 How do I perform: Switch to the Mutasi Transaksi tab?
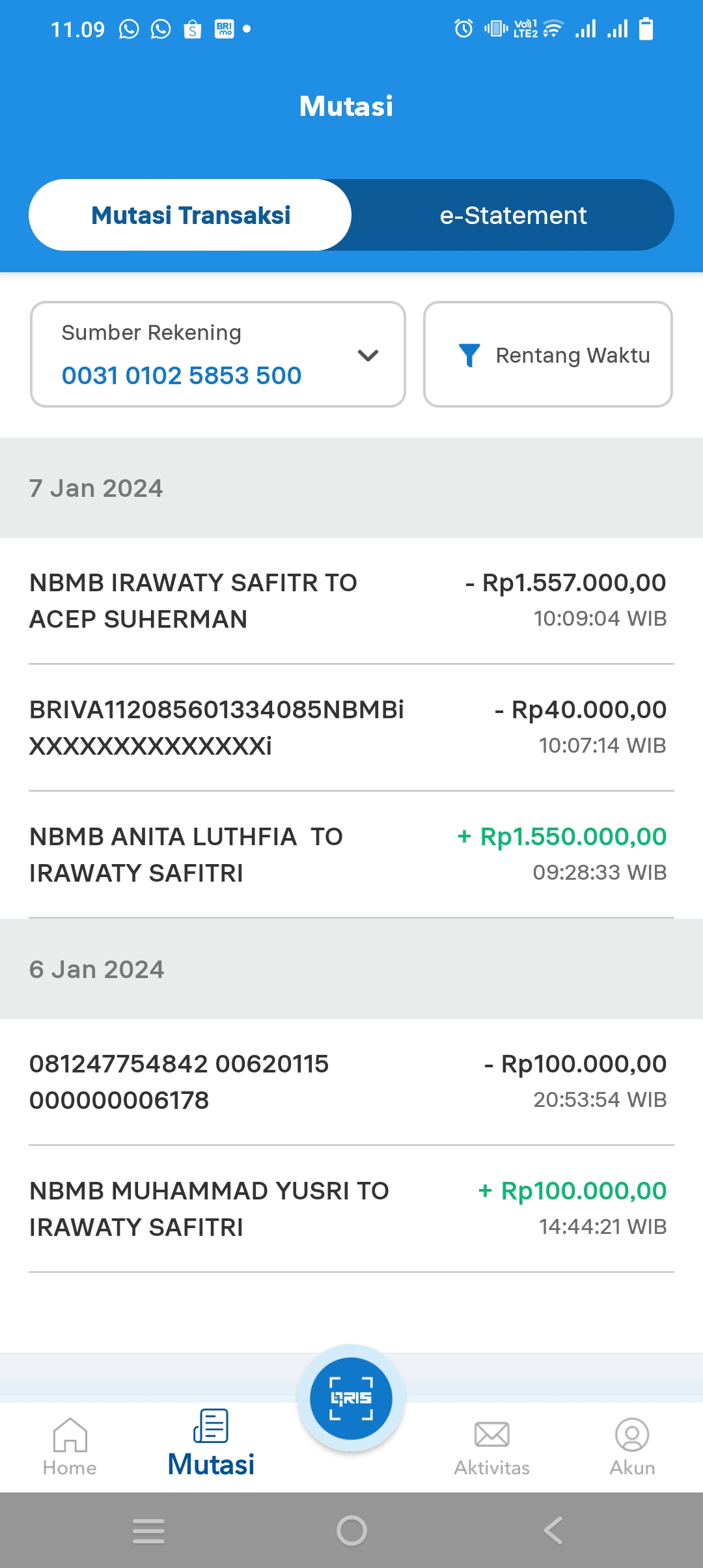pyautogui.click(x=190, y=215)
